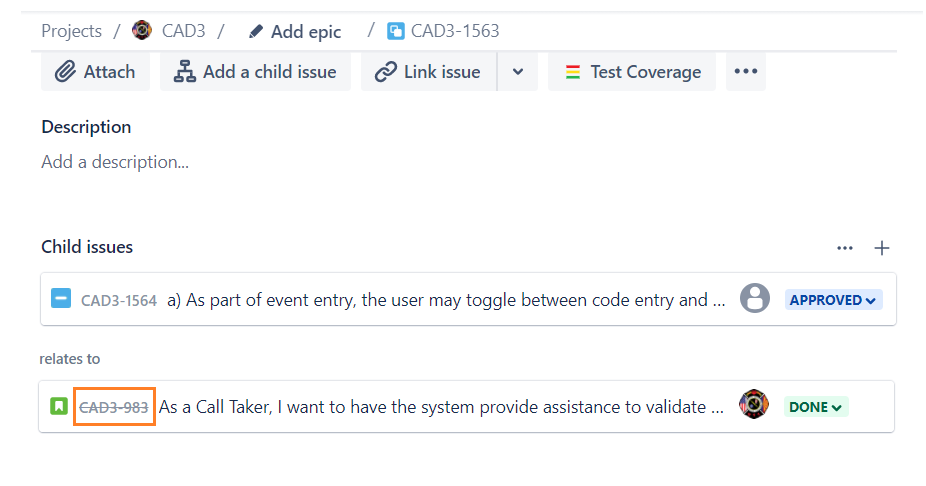Screen dimensions: 926x486
Task: Click the relates to label
Action: point(70,359)
